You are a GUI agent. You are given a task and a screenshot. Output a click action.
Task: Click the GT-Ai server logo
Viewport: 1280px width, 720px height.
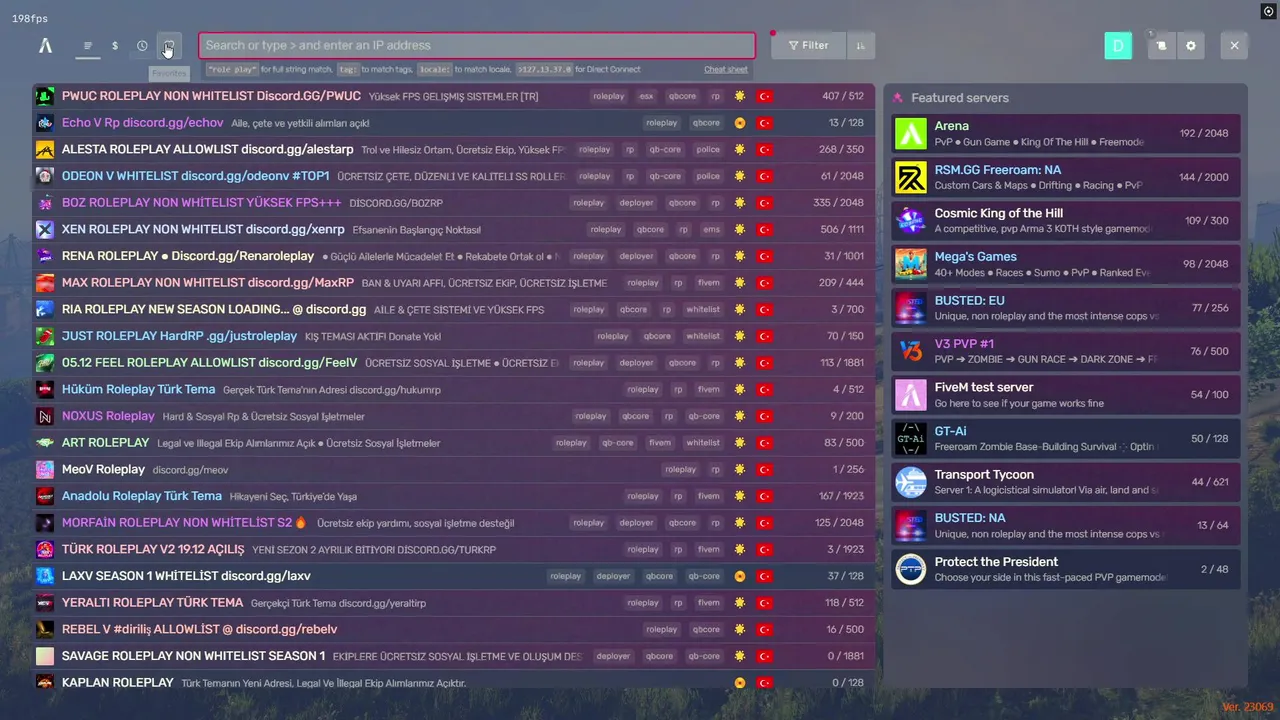[910, 438]
